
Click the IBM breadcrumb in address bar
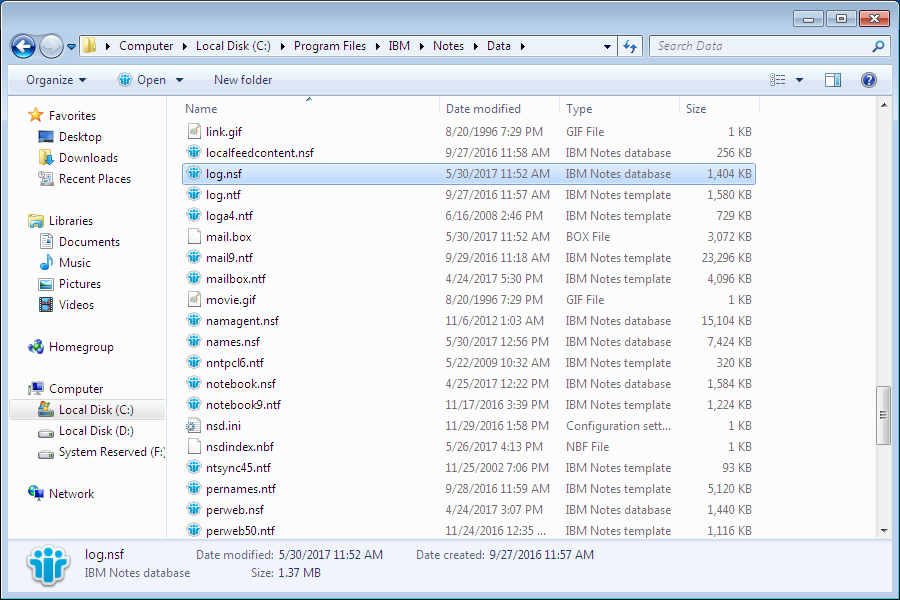(x=399, y=46)
